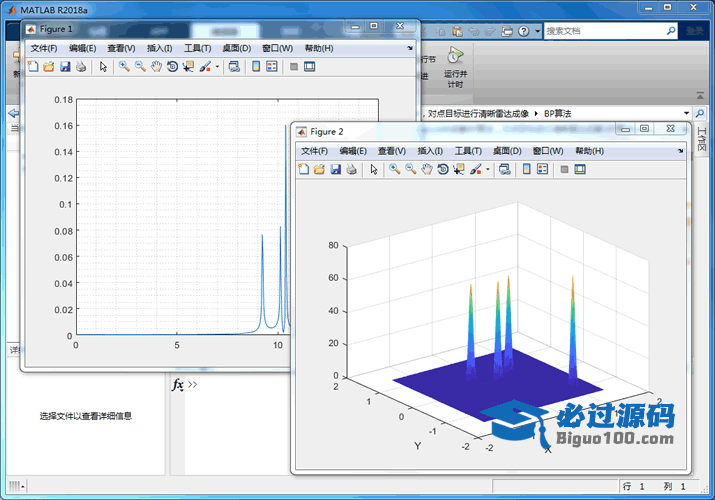Click Link Plot icon in Figure 2
This screenshot has height=500, width=715.
pyautogui.click(x=505, y=169)
